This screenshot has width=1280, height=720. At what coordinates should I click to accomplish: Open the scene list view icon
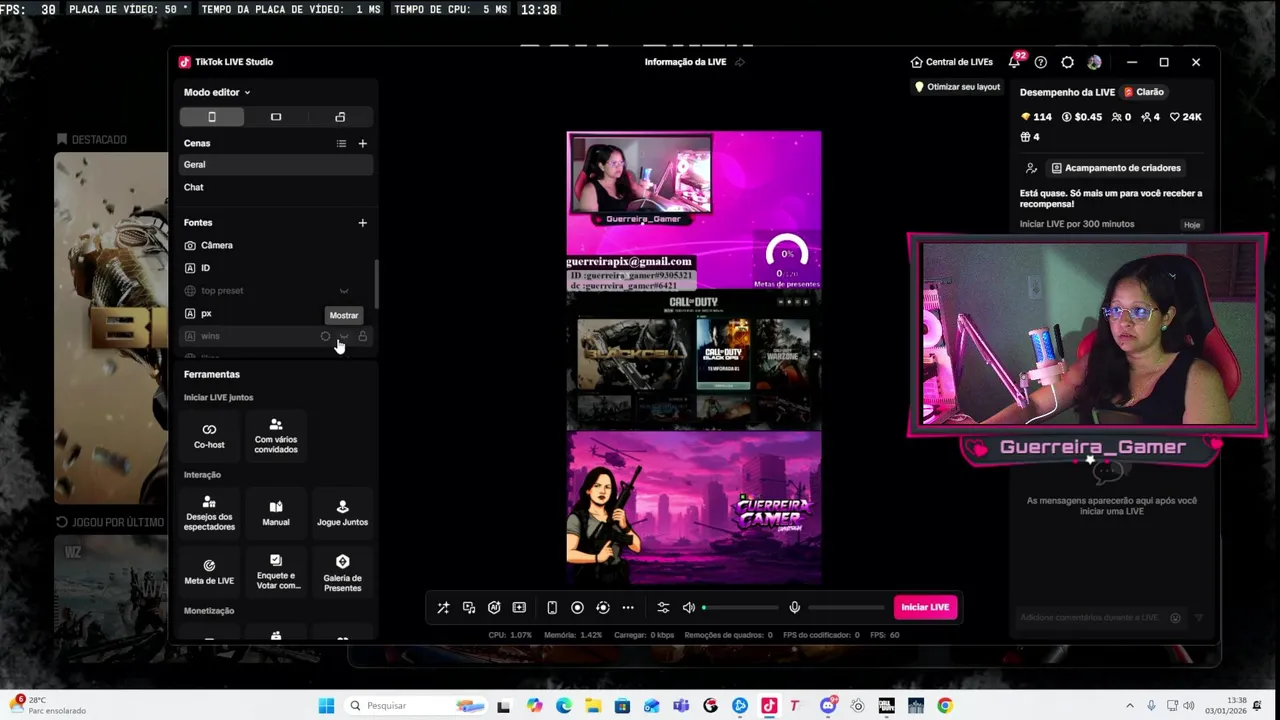coord(341,144)
